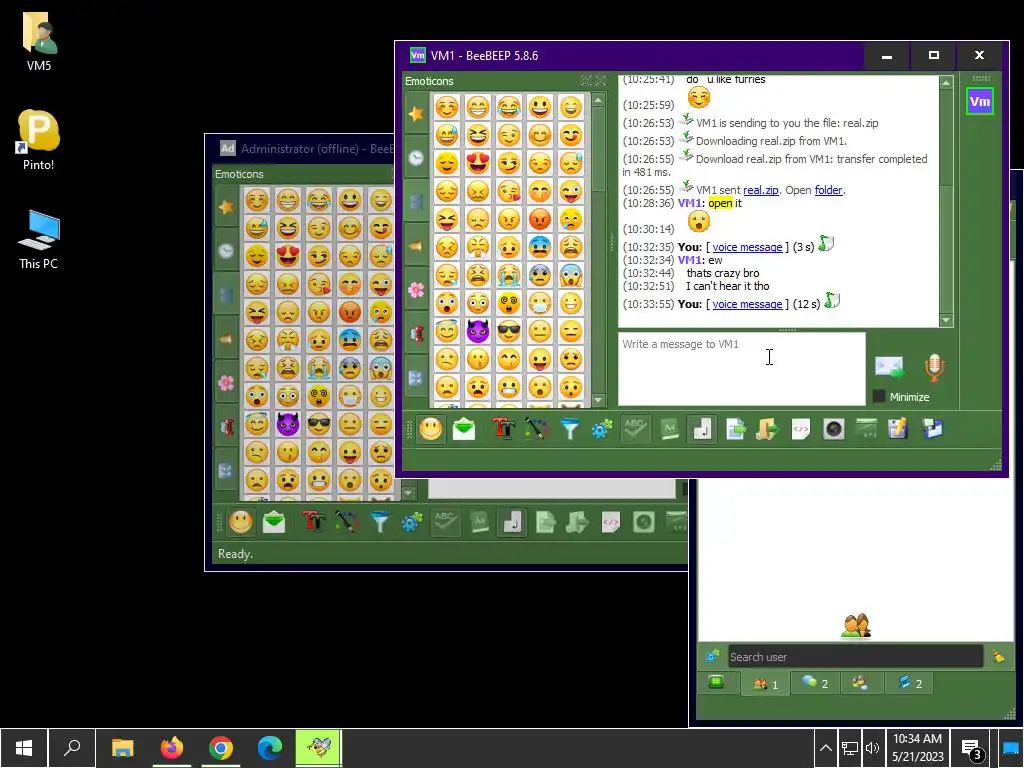The image size is (1024, 768).
Task: Switch to users tab showing 1
Action: (765, 683)
